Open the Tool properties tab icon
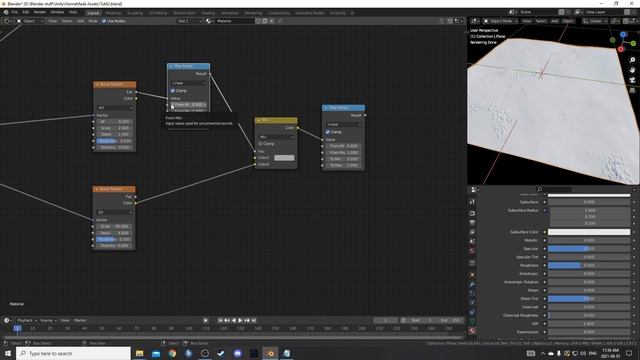640x360 pixels. pos(472,201)
